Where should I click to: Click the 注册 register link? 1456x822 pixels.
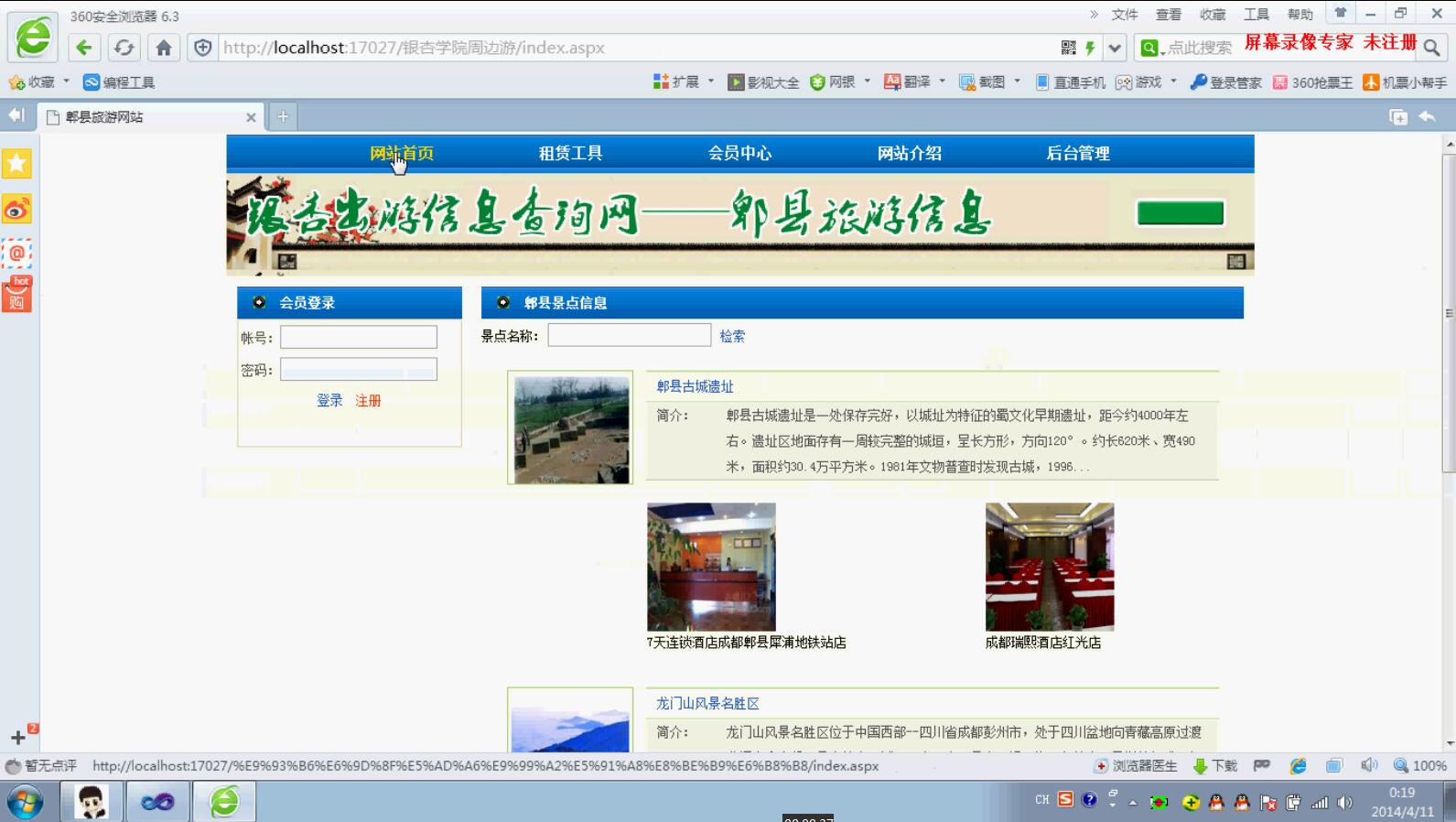(x=368, y=401)
